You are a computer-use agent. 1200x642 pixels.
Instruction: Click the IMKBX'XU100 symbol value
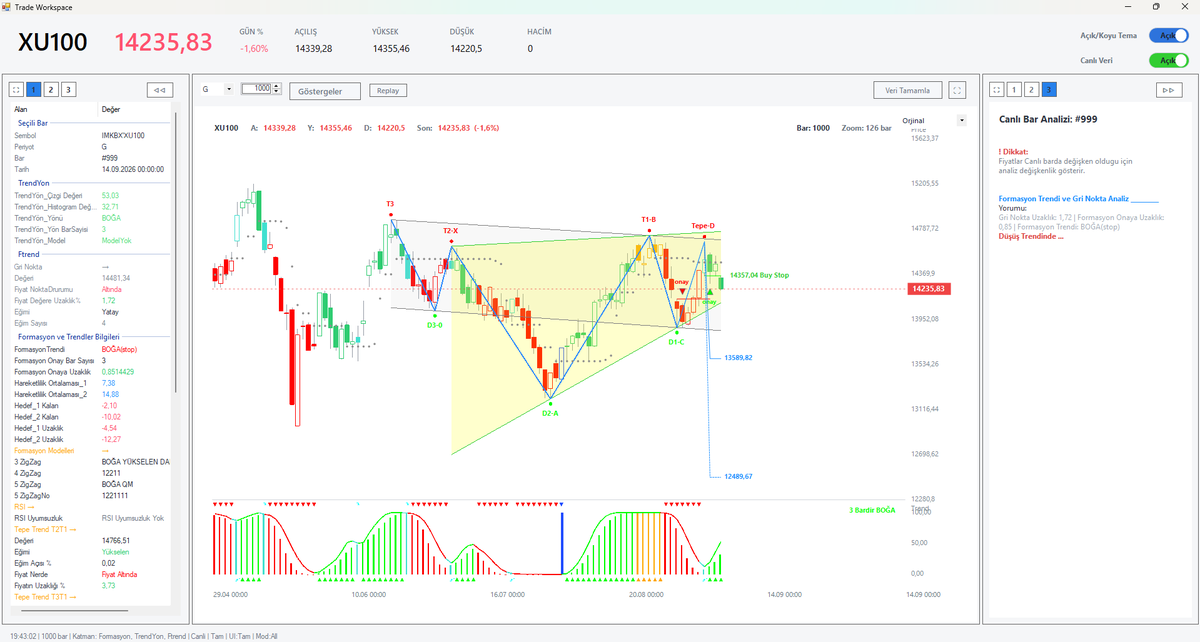(122, 135)
